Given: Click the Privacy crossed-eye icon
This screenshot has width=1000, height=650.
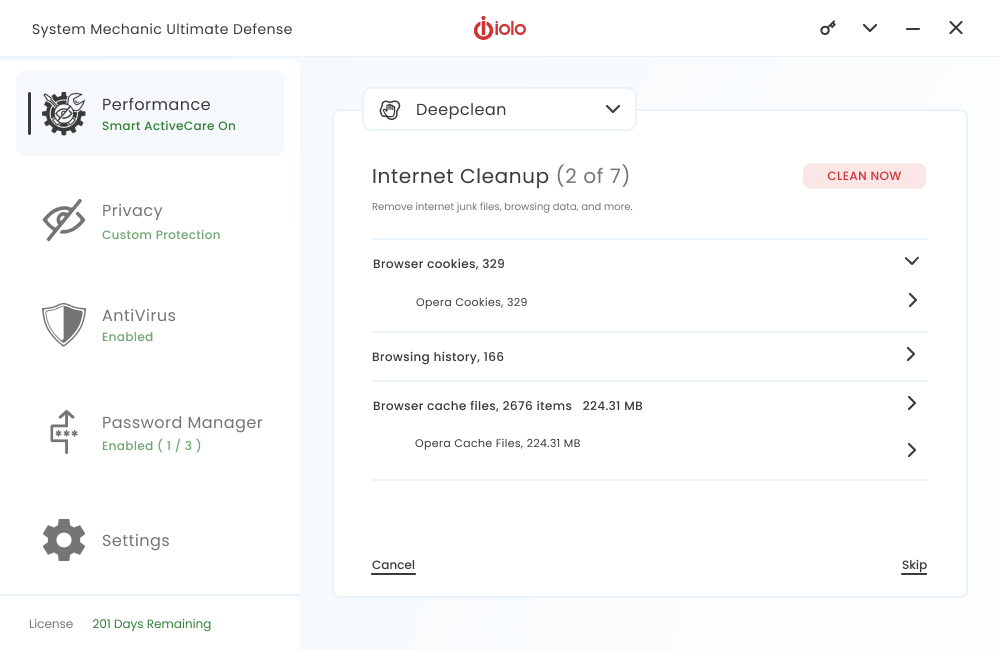Looking at the screenshot, I should pyautogui.click(x=64, y=220).
